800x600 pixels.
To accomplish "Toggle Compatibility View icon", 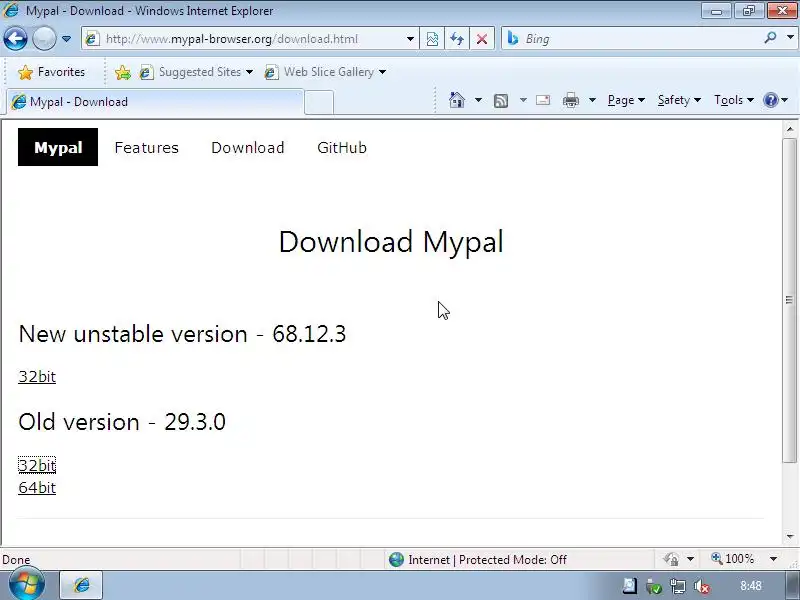I will pyautogui.click(x=432, y=39).
